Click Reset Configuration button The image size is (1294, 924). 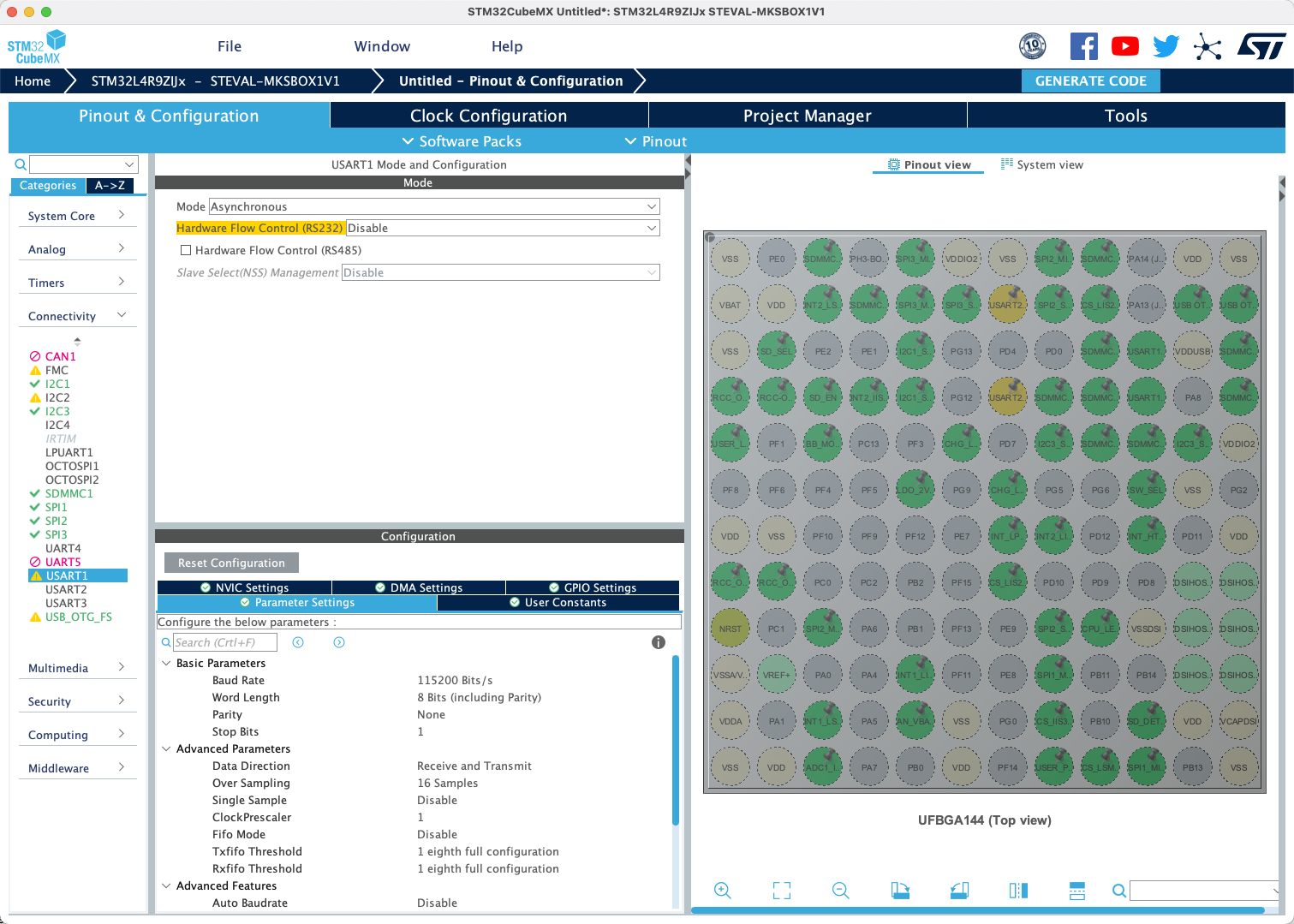point(231,563)
